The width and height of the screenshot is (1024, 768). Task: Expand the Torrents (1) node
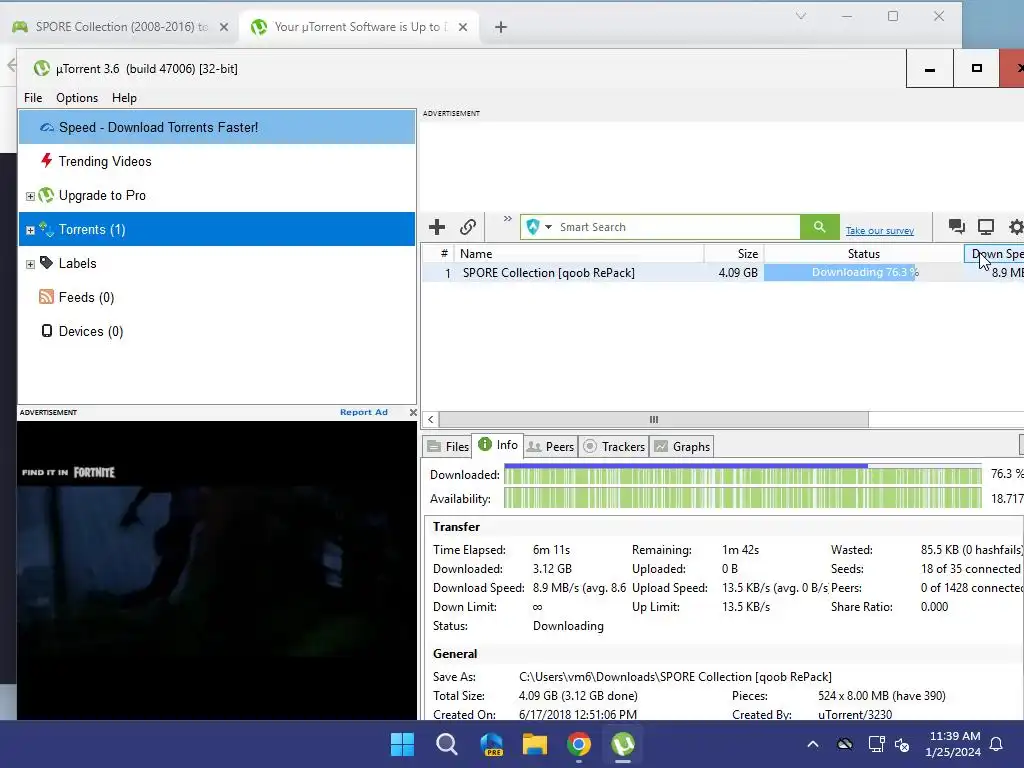(30, 230)
